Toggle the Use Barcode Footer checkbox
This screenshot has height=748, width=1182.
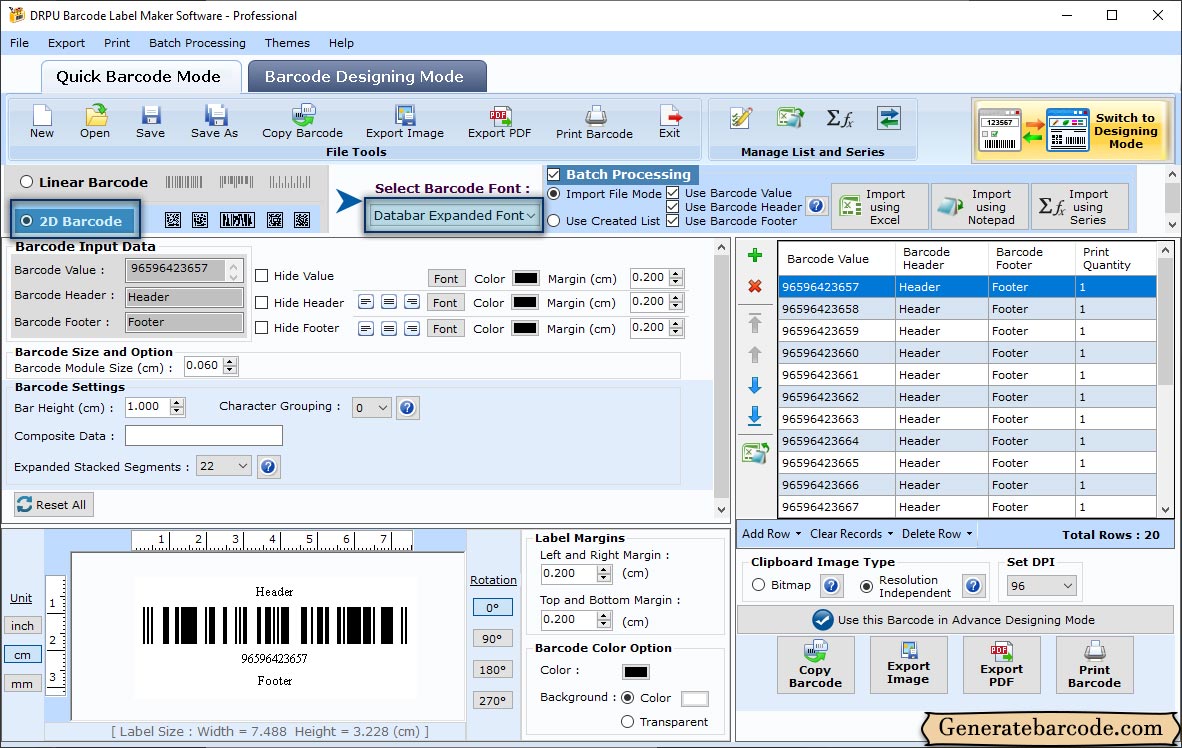point(672,221)
